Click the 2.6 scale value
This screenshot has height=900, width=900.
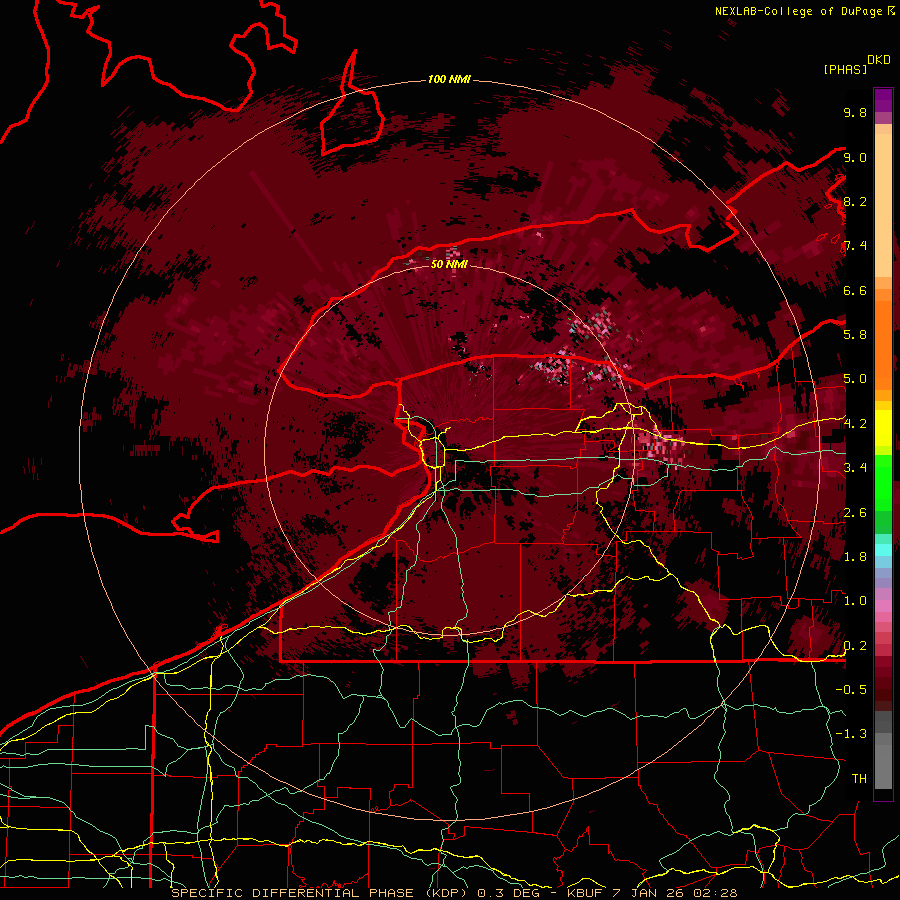click(x=855, y=512)
